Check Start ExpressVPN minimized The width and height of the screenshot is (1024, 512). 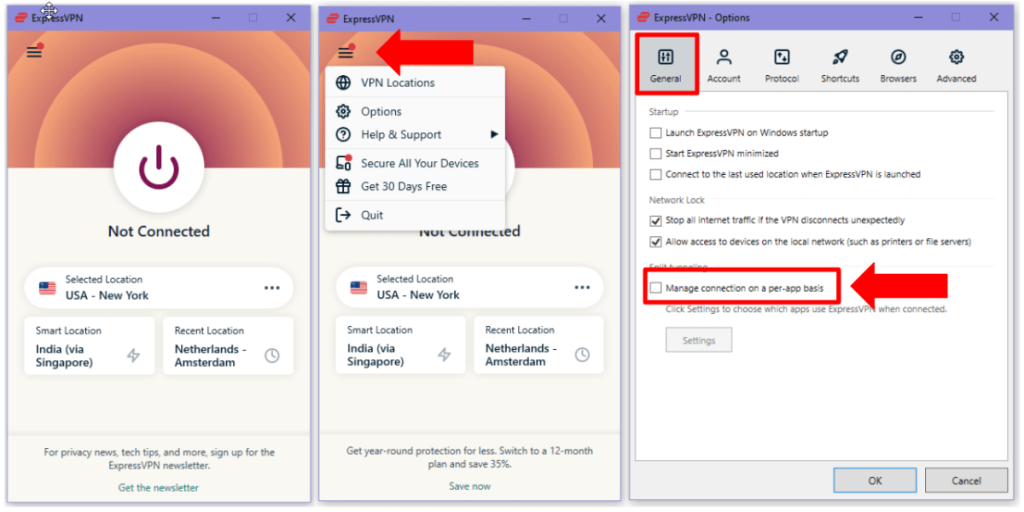click(656, 153)
